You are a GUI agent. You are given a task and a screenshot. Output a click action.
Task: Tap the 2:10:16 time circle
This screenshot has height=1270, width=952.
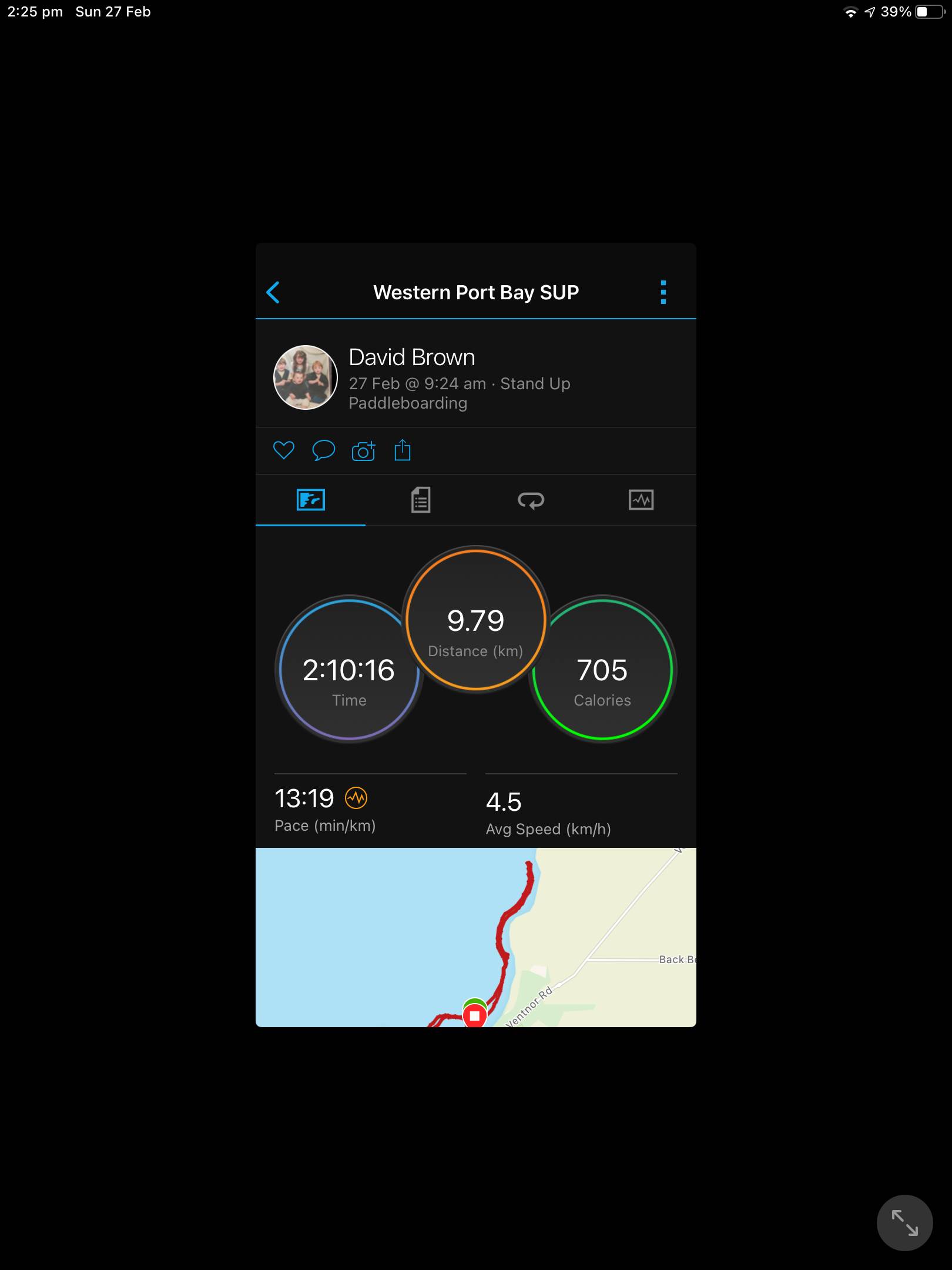pos(349,669)
